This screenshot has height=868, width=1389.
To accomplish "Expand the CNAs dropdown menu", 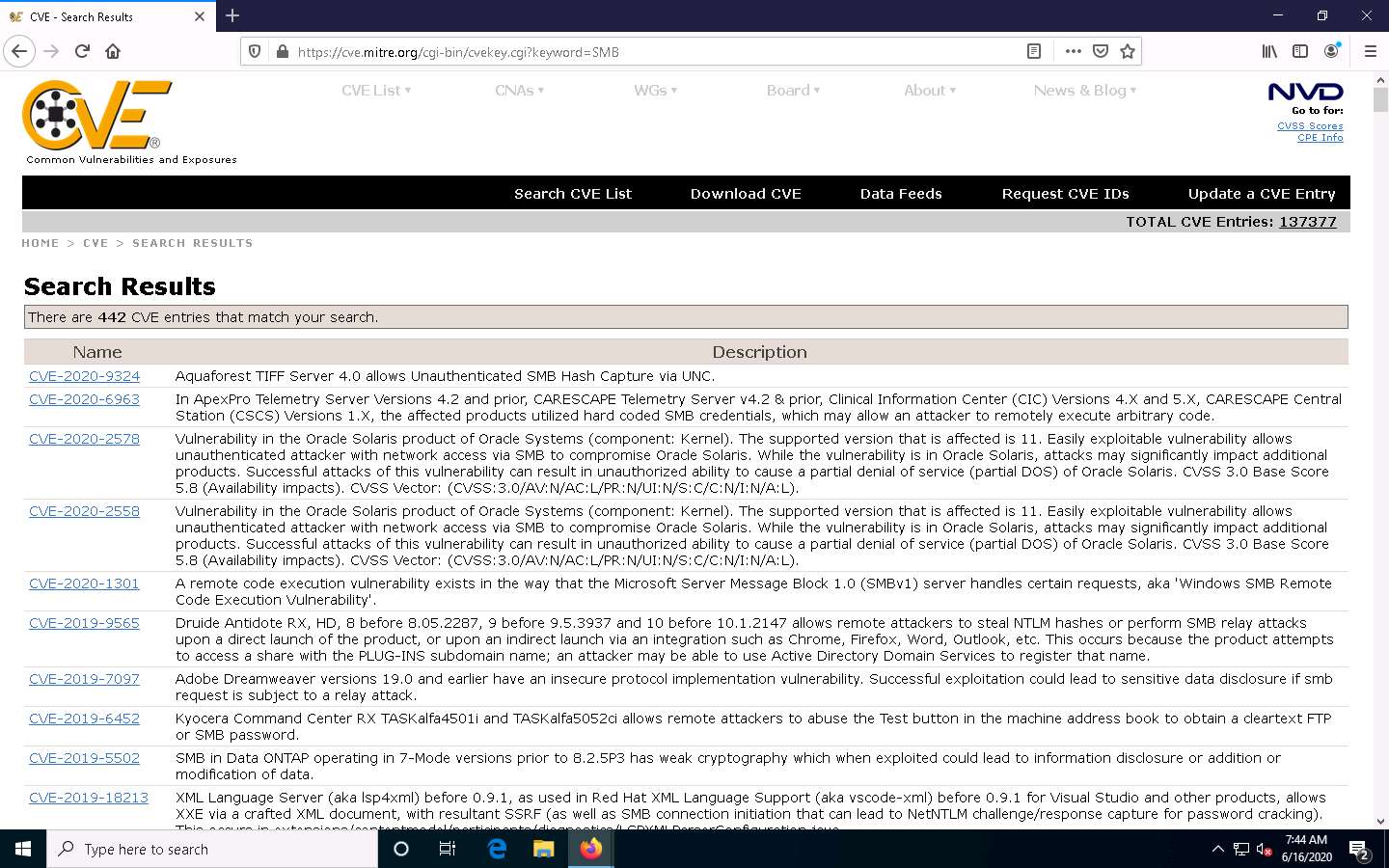I will 519,90.
